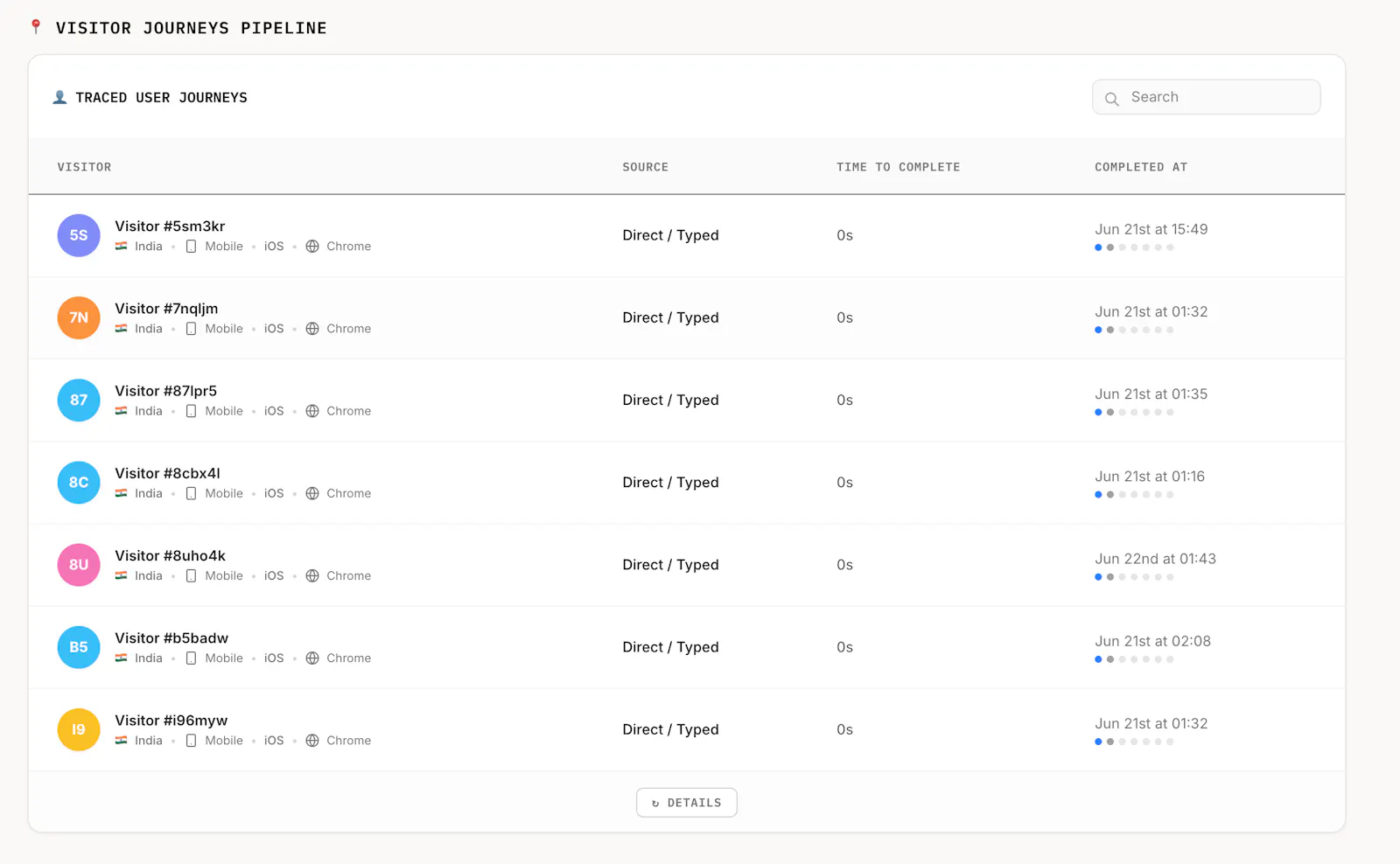Click browser globe icon in Visitor #87lpr5 row

(x=312, y=411)
